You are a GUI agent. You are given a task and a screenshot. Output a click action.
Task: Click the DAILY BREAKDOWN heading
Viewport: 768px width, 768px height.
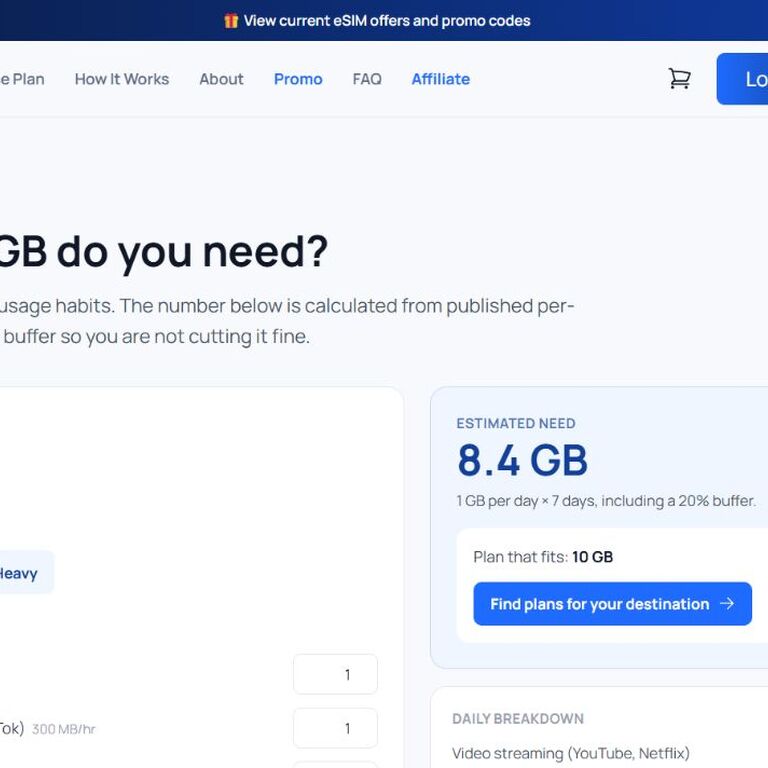518,719
